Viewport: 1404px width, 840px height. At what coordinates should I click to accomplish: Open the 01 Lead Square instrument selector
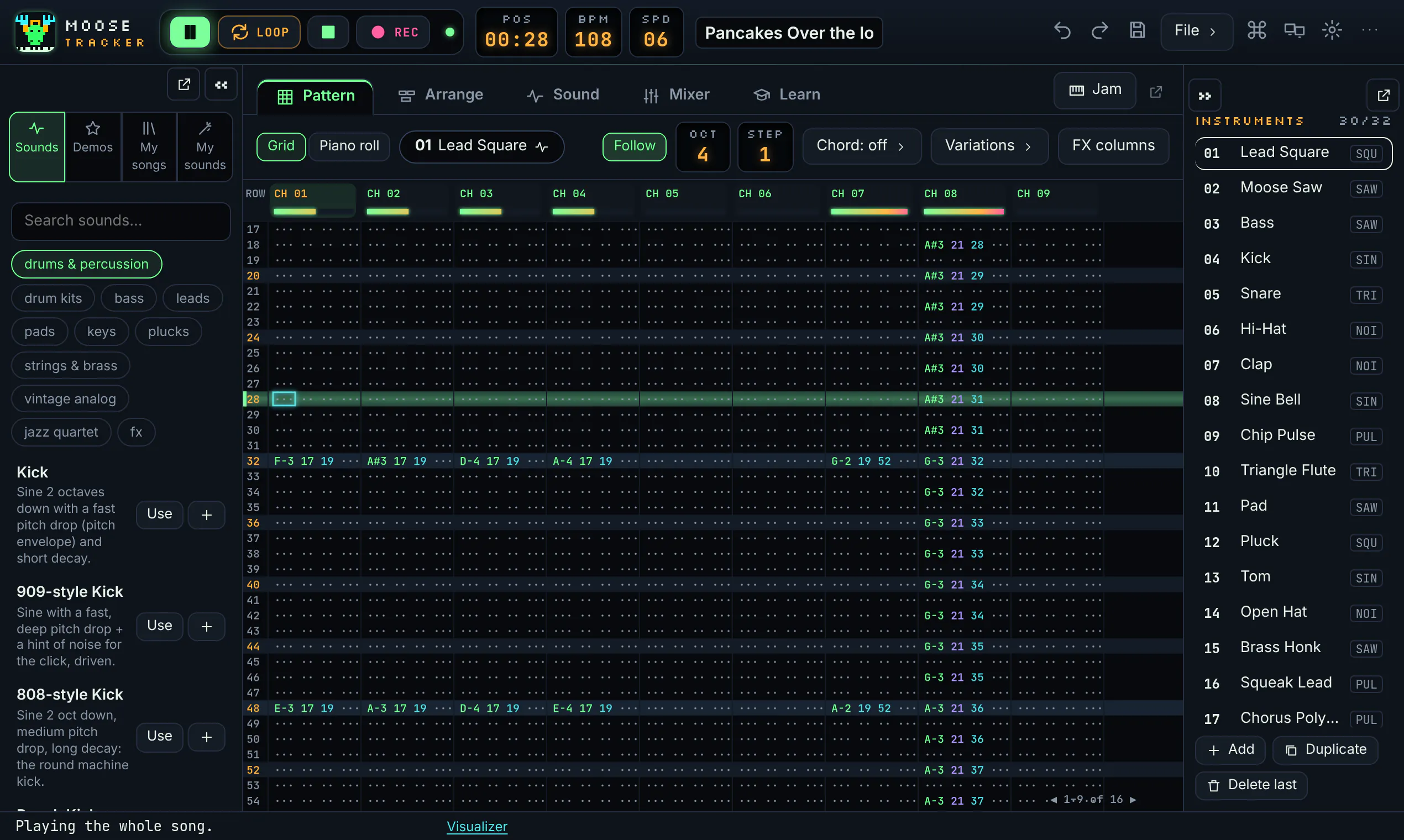coord(481,146)
